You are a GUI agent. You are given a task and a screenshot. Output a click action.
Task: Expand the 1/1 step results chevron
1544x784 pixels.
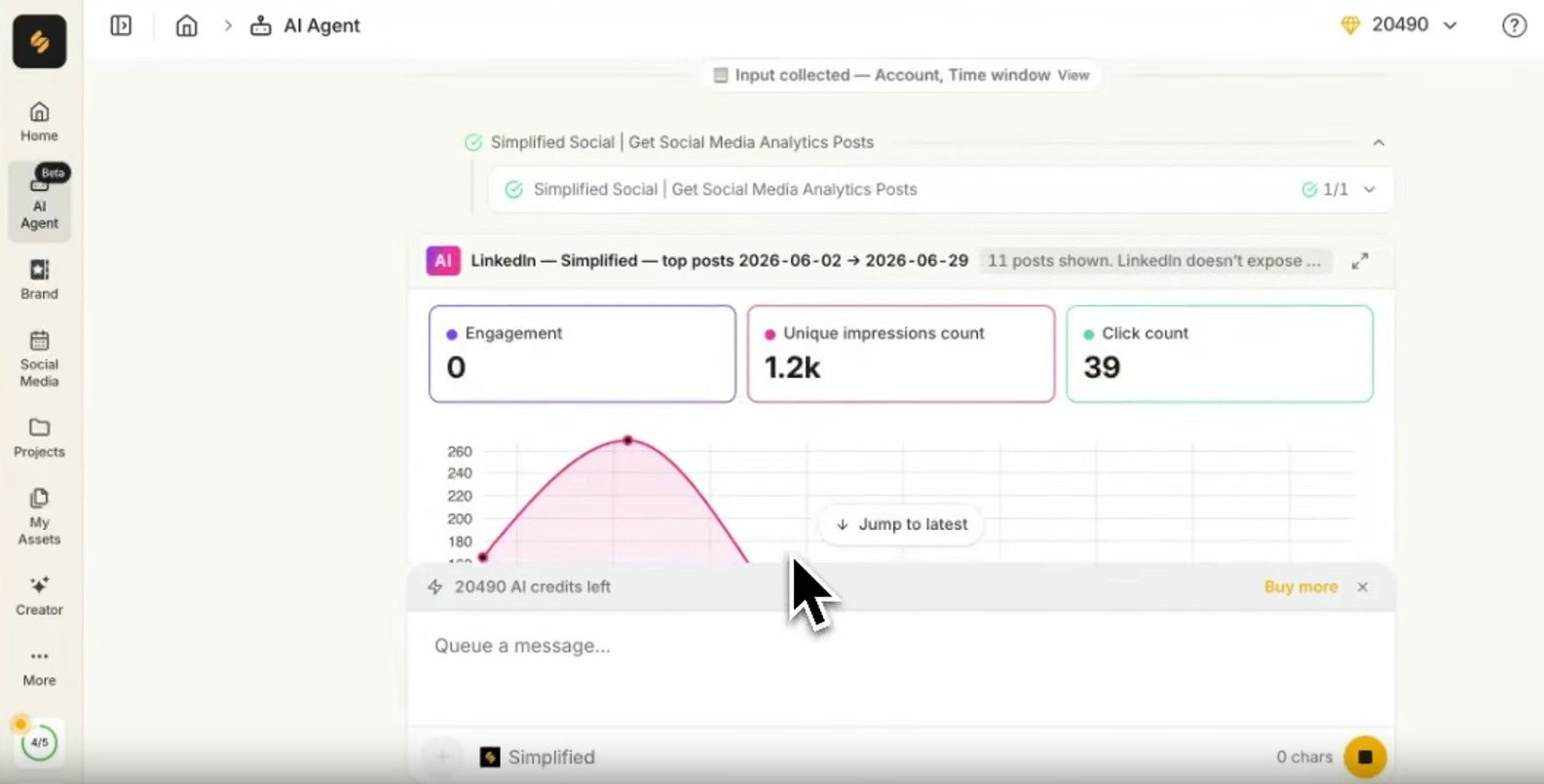[x=1370, y=190]
